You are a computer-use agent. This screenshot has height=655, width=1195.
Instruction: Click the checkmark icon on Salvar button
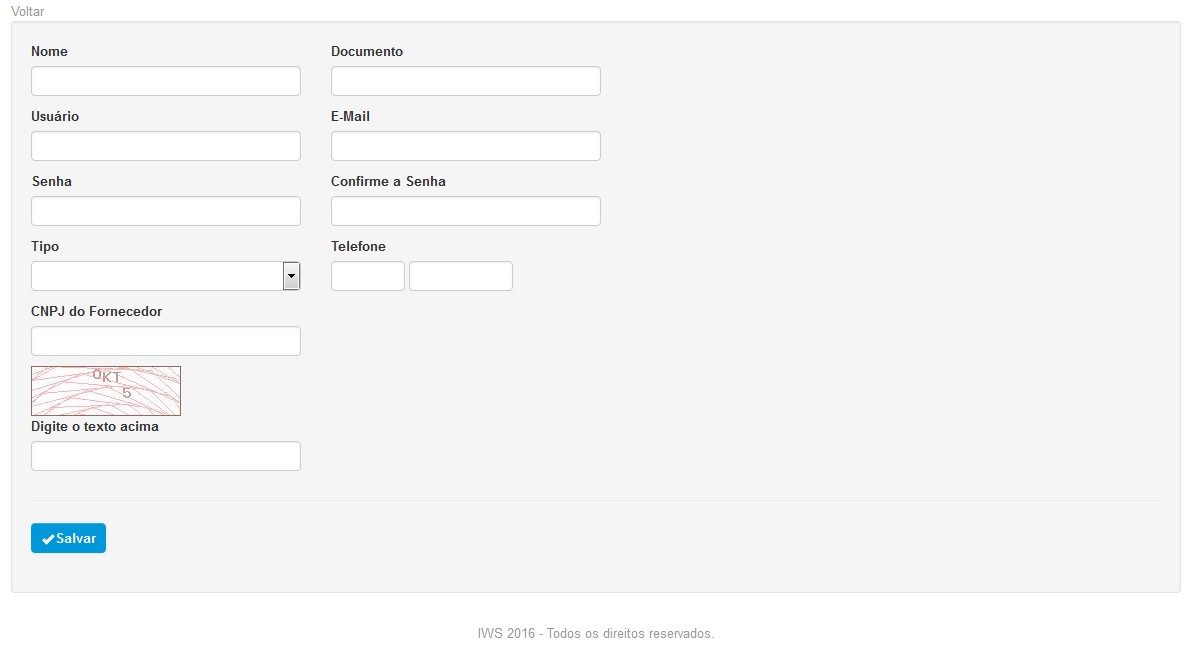[x=48, y=539]
